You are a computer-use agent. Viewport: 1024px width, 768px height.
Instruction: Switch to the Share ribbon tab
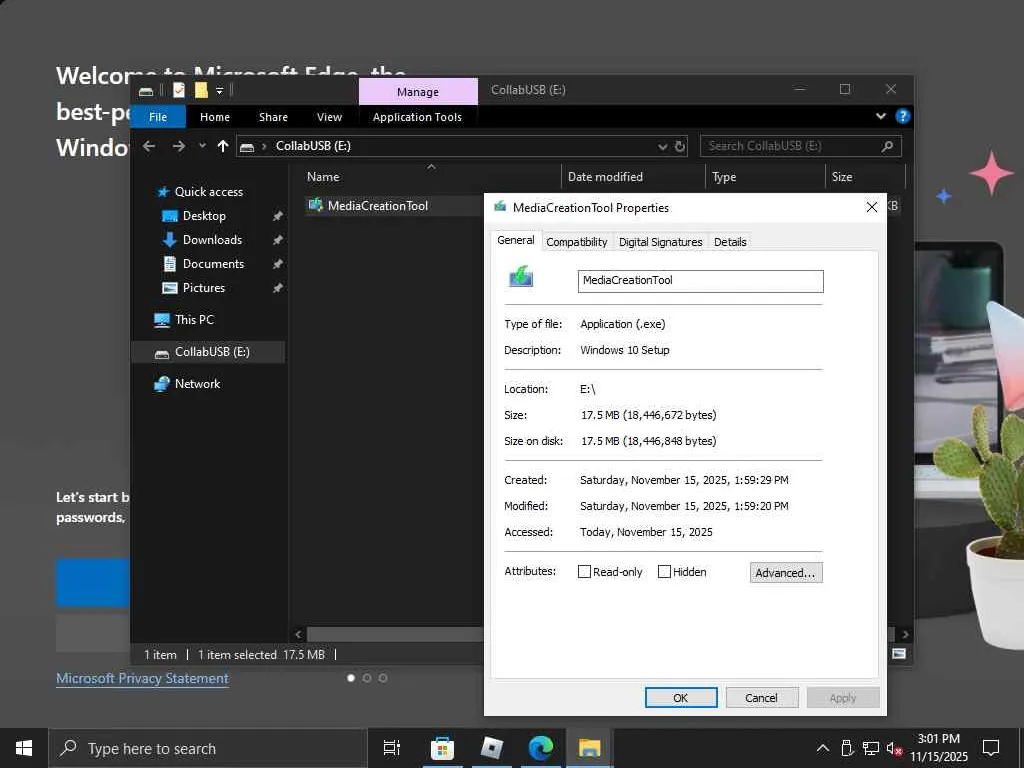273,117
